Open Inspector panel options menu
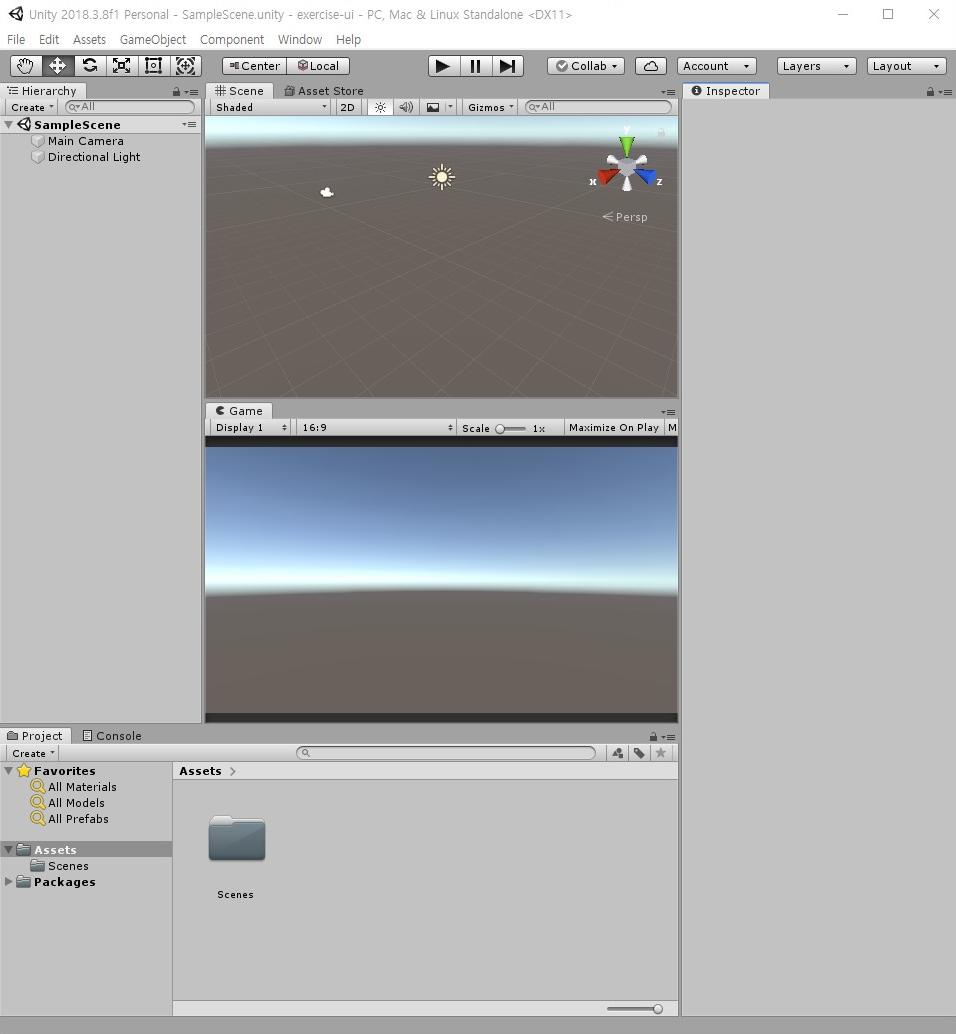This screenshot has width=956, height=1034. point(944,92)
